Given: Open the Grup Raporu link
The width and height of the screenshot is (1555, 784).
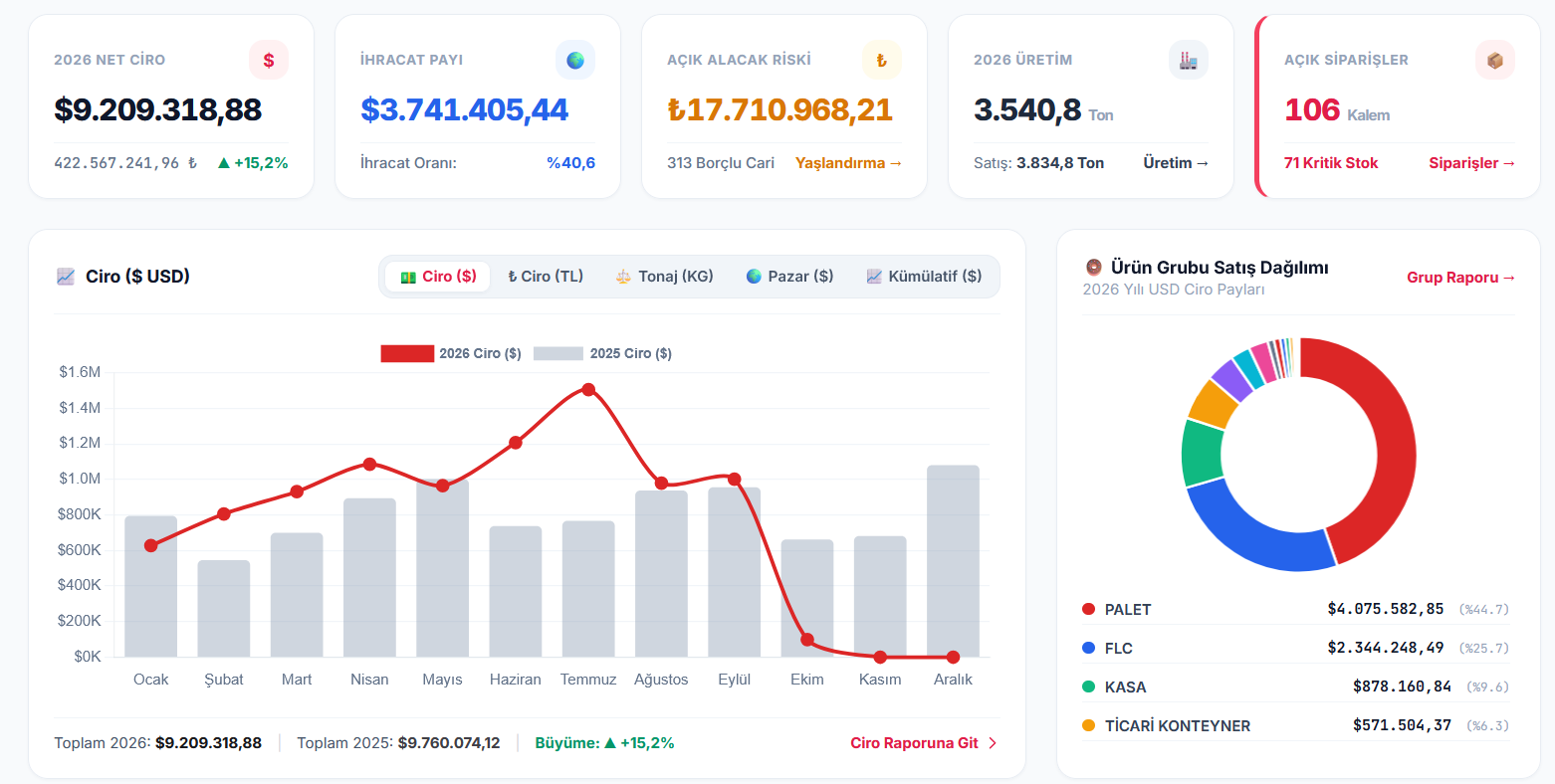Looking at the screenshot, I should tap(1460, 278).
